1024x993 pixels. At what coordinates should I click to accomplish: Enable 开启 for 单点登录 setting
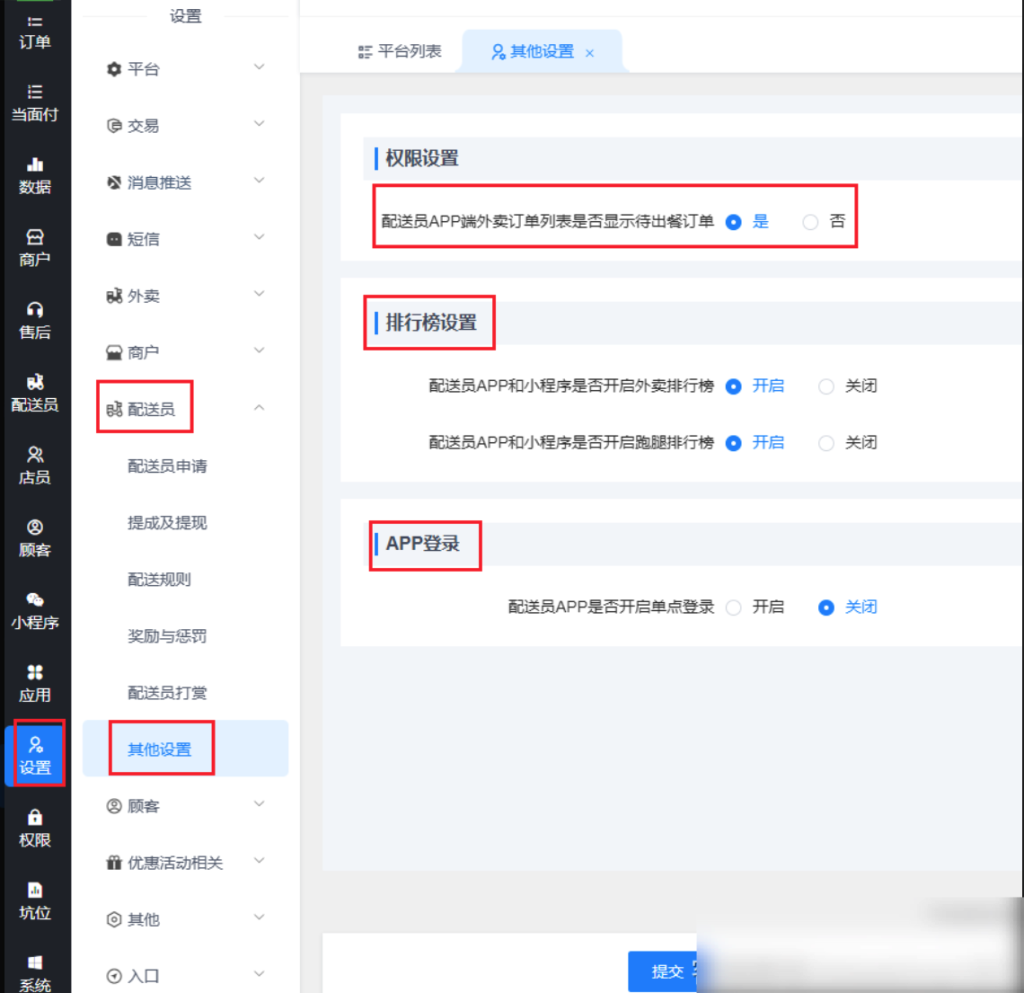pos(734,607)
